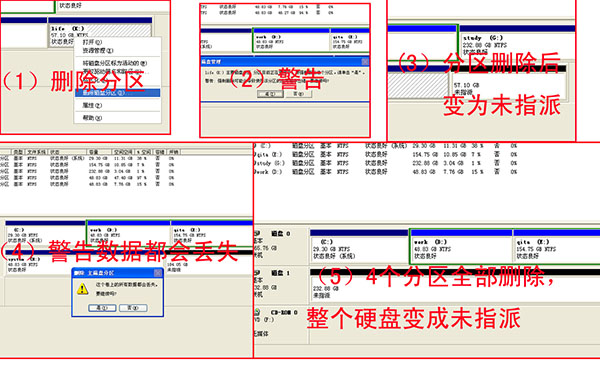Image resolution: width=600 pixels, height=375 pixels.
Task: Open 属性(P) from the context menu
Action: coord(93,105)
